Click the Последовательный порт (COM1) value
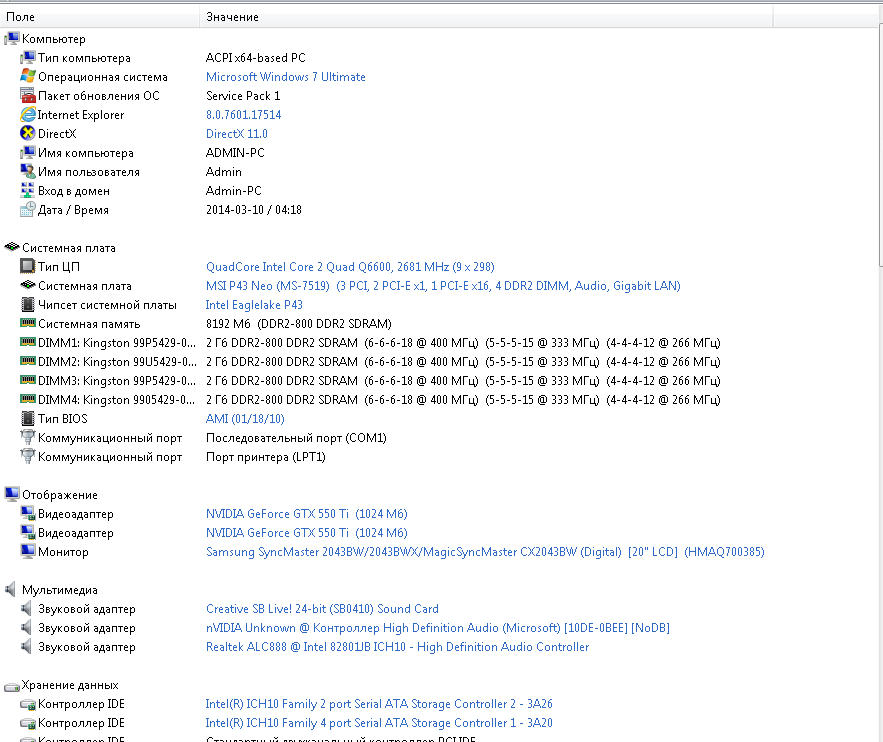883x742 pixels. (x=296, y=438)
